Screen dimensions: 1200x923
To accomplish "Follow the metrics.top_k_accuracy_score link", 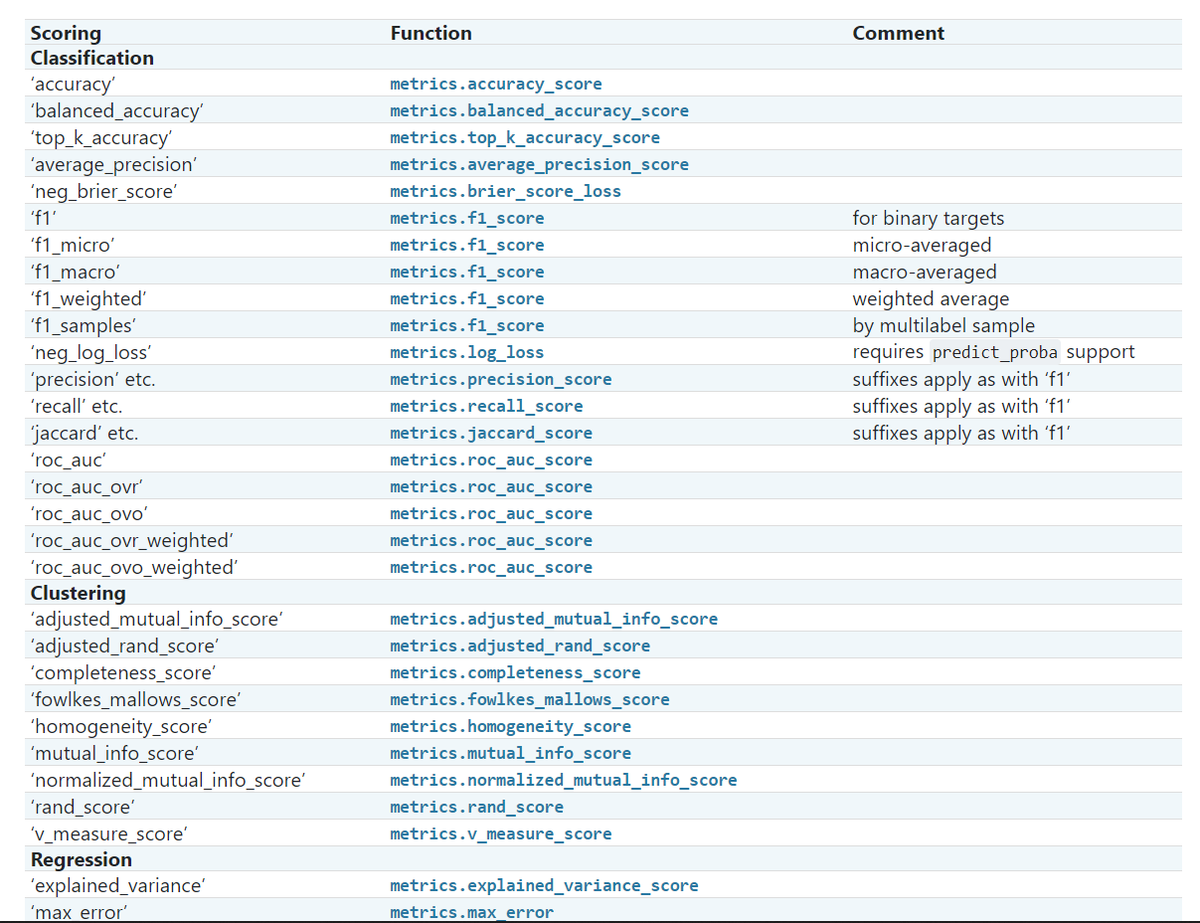I will 525,138.
